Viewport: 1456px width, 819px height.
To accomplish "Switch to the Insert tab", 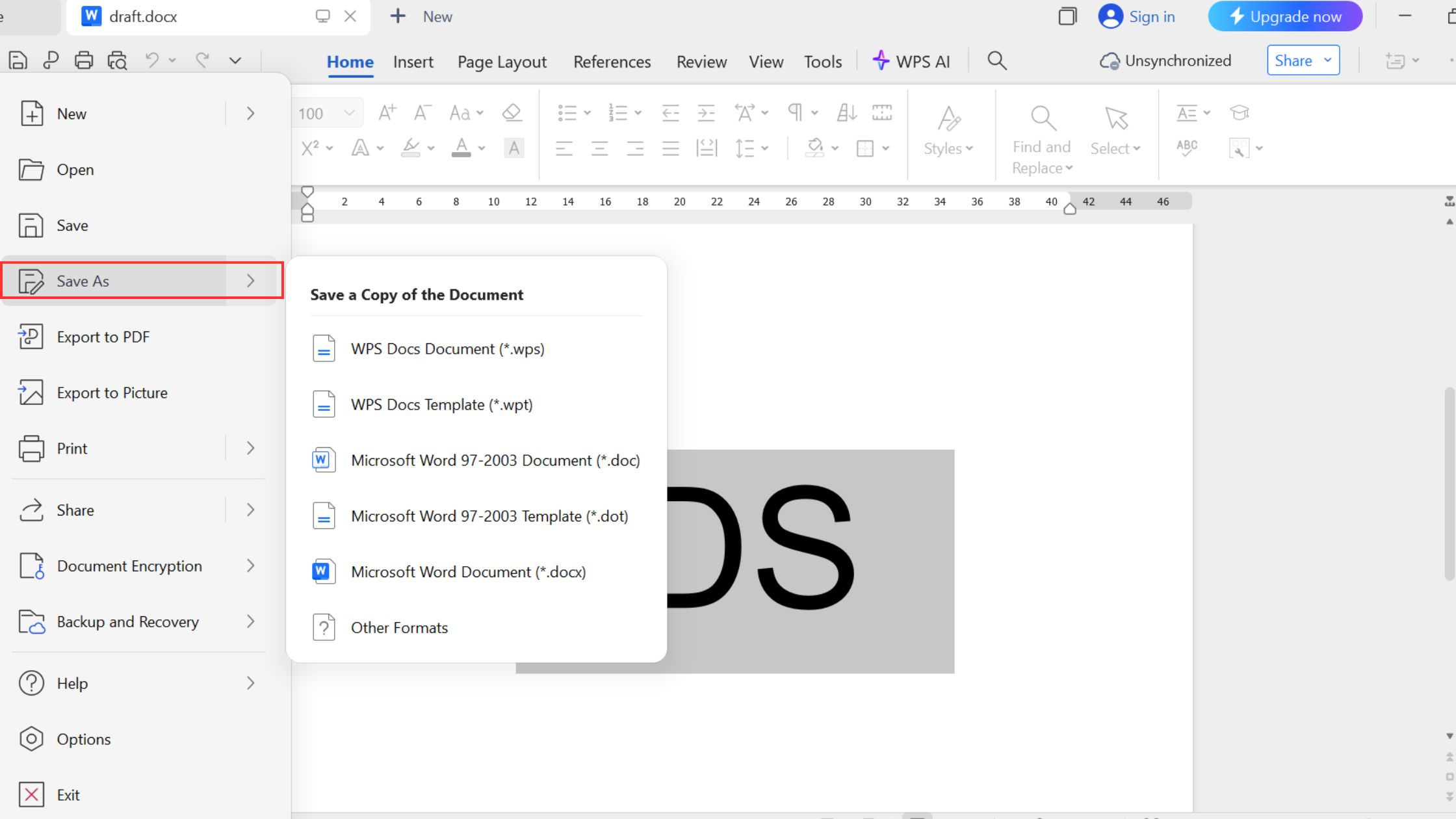I will (x=413, y=62).
